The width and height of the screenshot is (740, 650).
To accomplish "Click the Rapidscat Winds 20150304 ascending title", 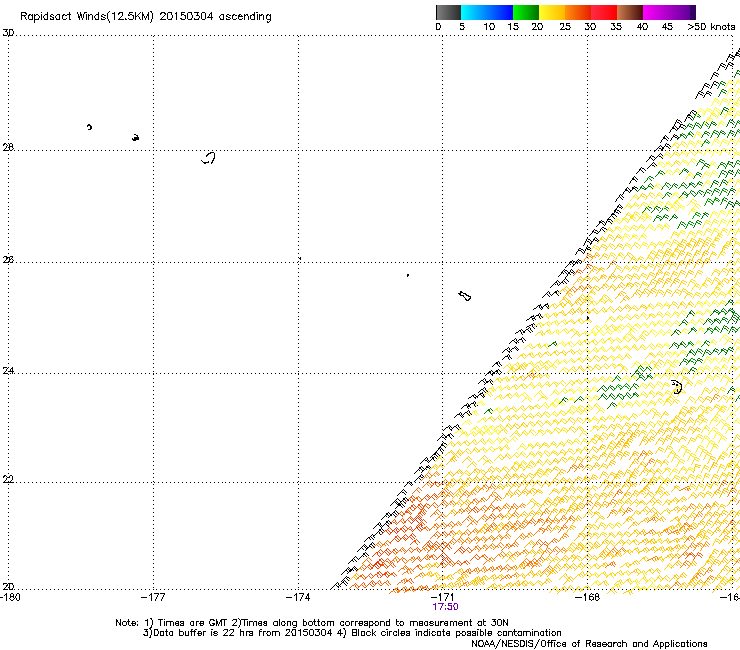I will (146, 17).
